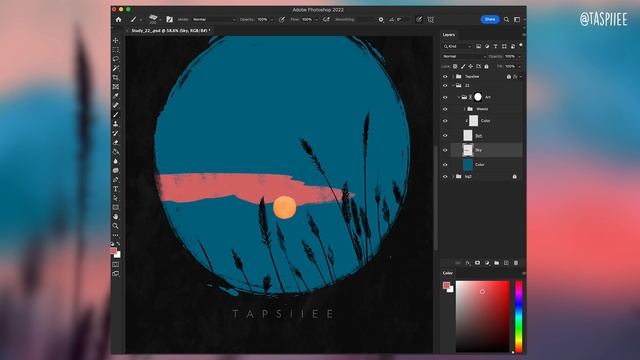
Task: Open the layer blend mode dropdown
Action: point(464,56)
